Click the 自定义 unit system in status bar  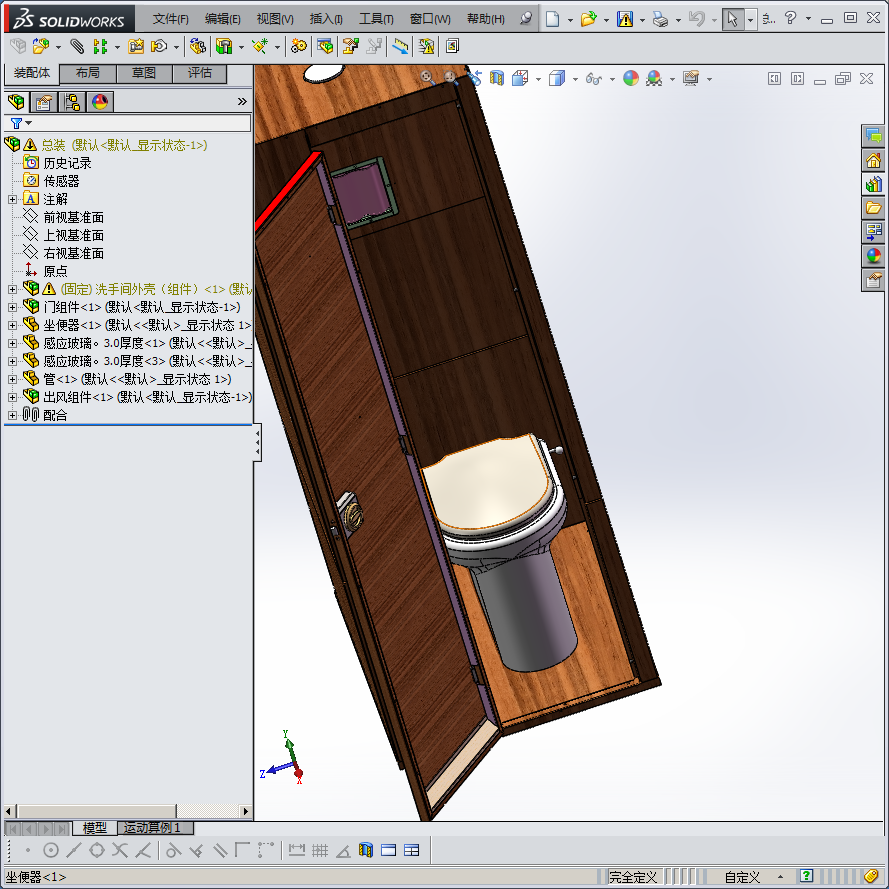(742, 877)
